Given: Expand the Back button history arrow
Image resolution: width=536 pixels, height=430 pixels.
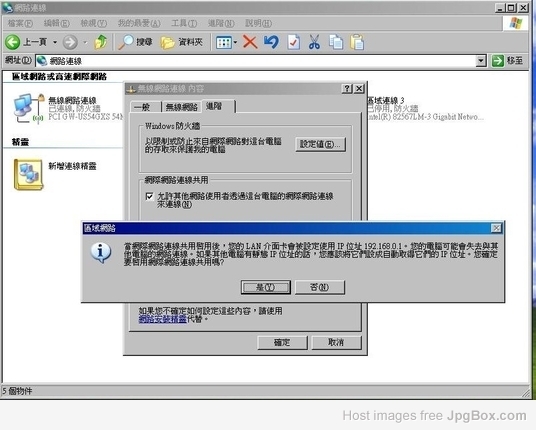Looking at the screenshot, I should pyautogui.click(x=55, y=42).
